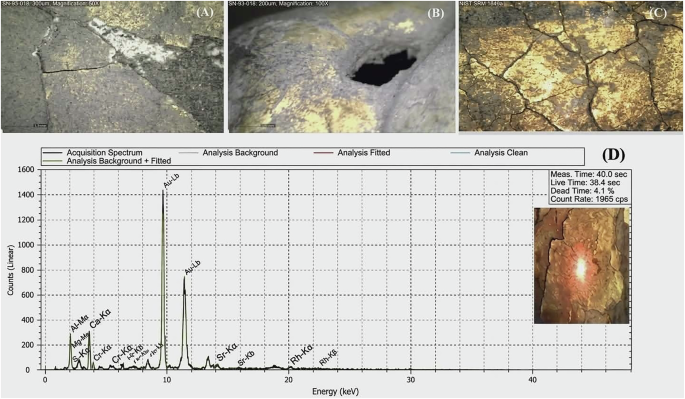Click the 'Meas. Time: 40.0 sec' value
The image size is (685, 399).
click(588, 174)
